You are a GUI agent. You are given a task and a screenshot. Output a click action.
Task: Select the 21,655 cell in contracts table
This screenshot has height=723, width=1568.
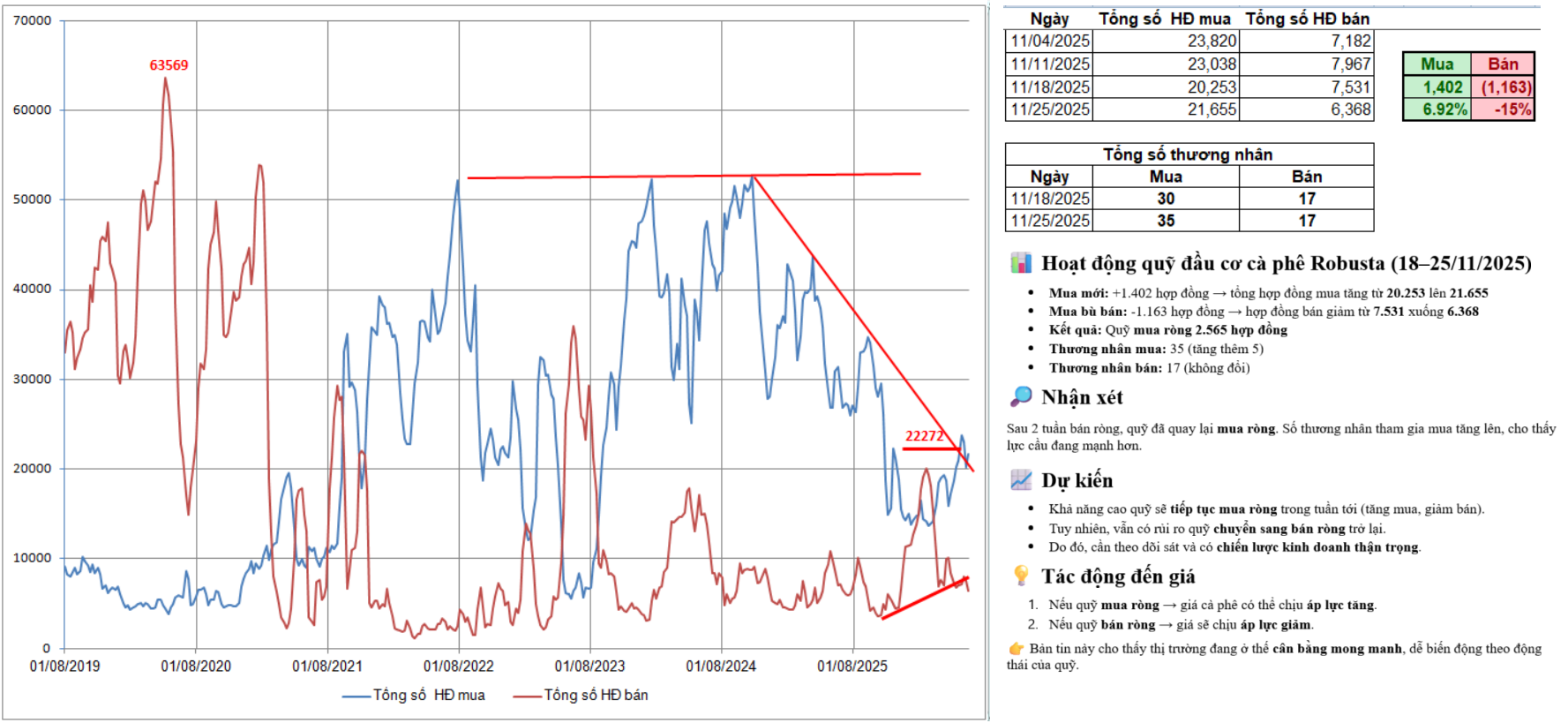[1212, 109]
